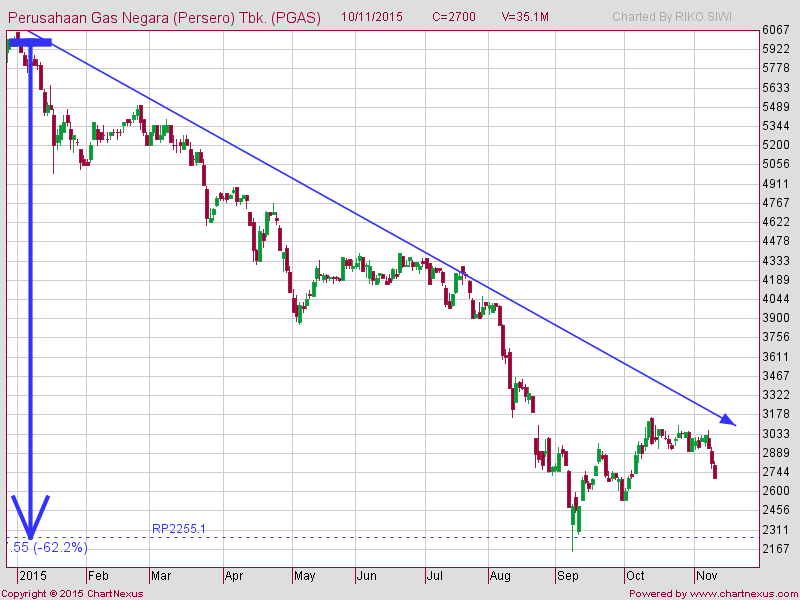
Task: Click the 3322 price axis label
Action: [x=776, y=395]
